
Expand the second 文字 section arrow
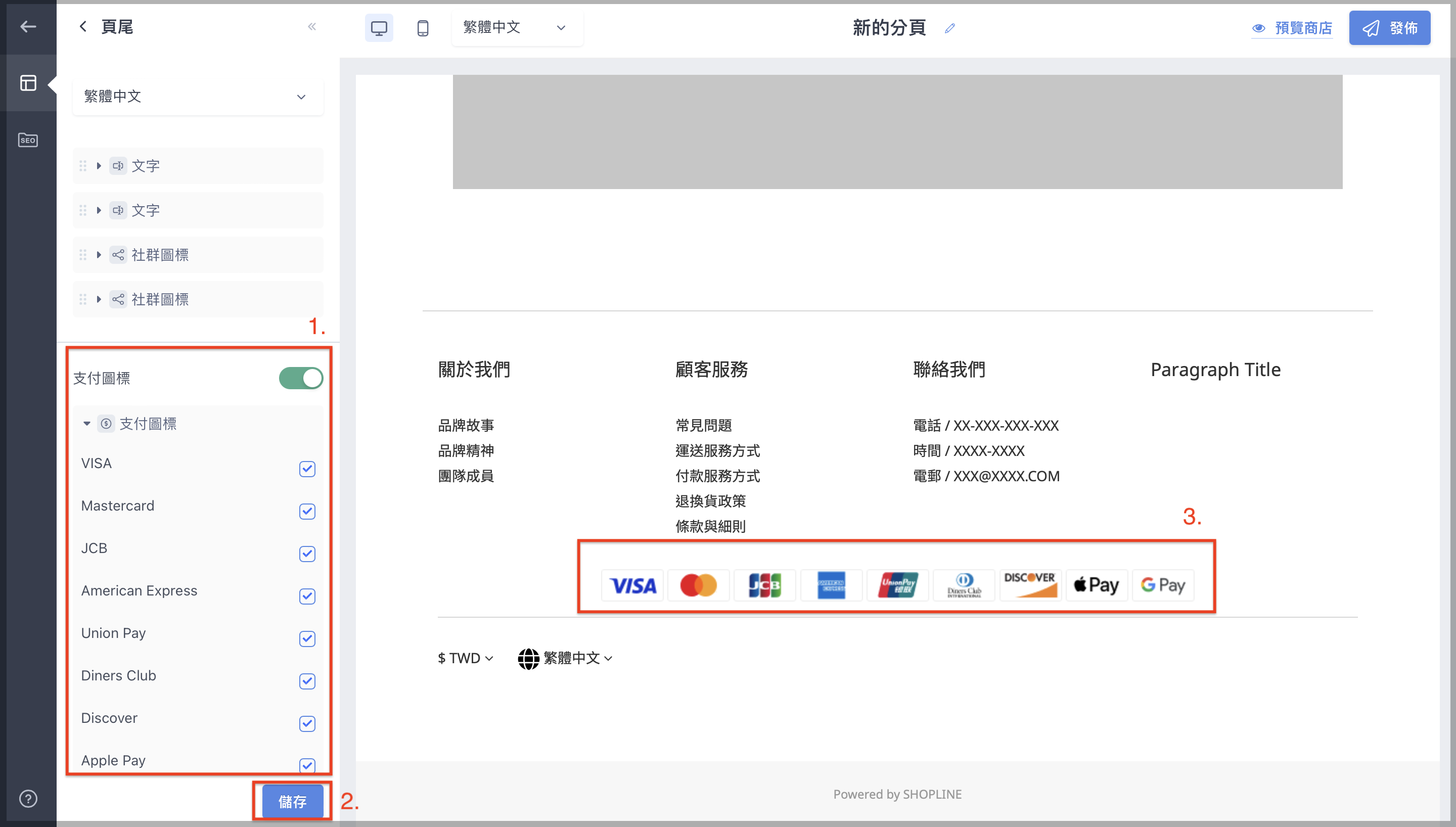pyautogui.click(x=99, y=210)
